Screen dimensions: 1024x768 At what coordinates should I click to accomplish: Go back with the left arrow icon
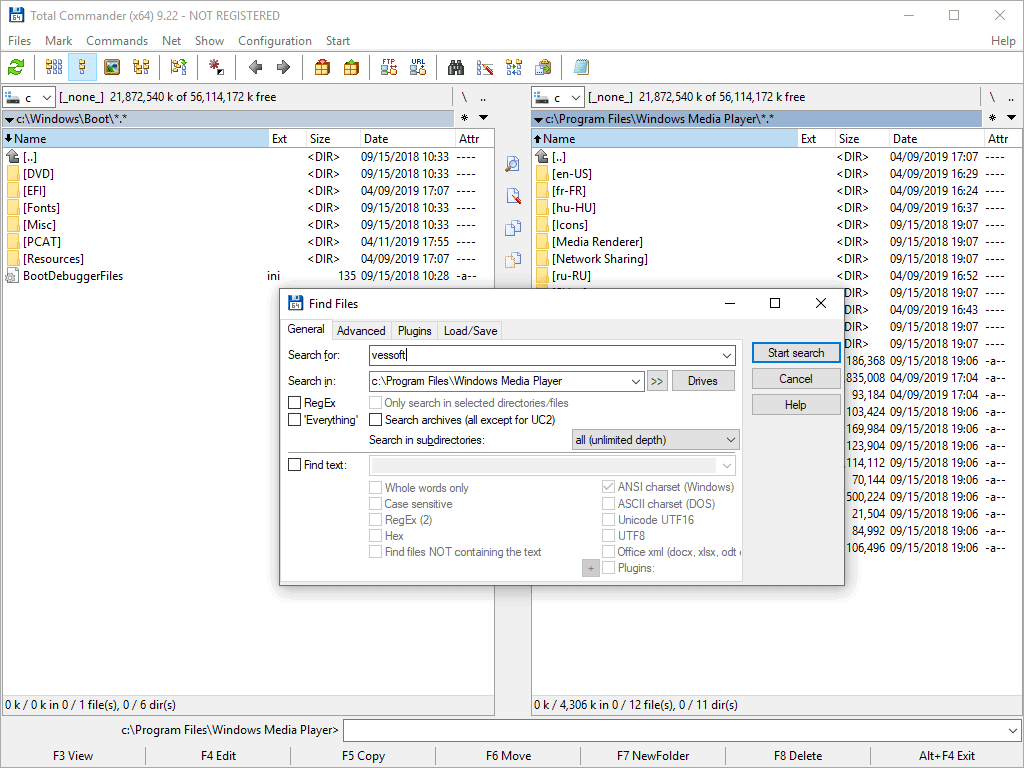tap(255, 67)
